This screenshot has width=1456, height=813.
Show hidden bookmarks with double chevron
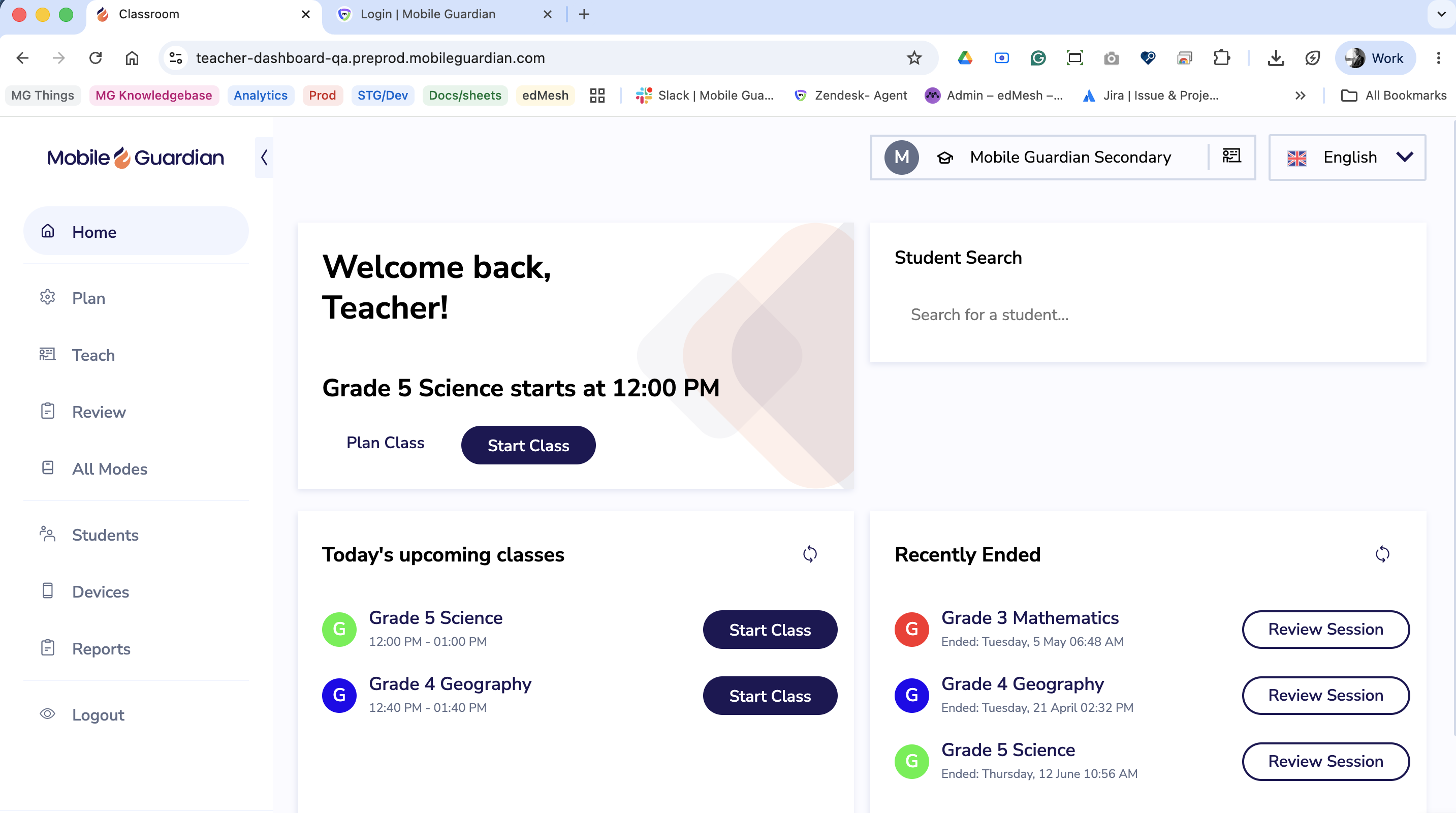tap(1300, 96)
